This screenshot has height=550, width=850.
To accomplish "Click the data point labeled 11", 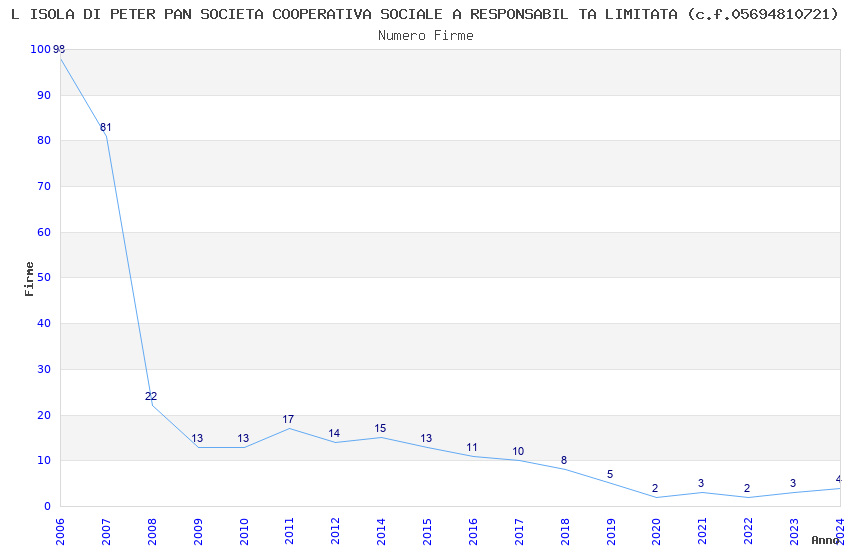I will coord(472,448).
